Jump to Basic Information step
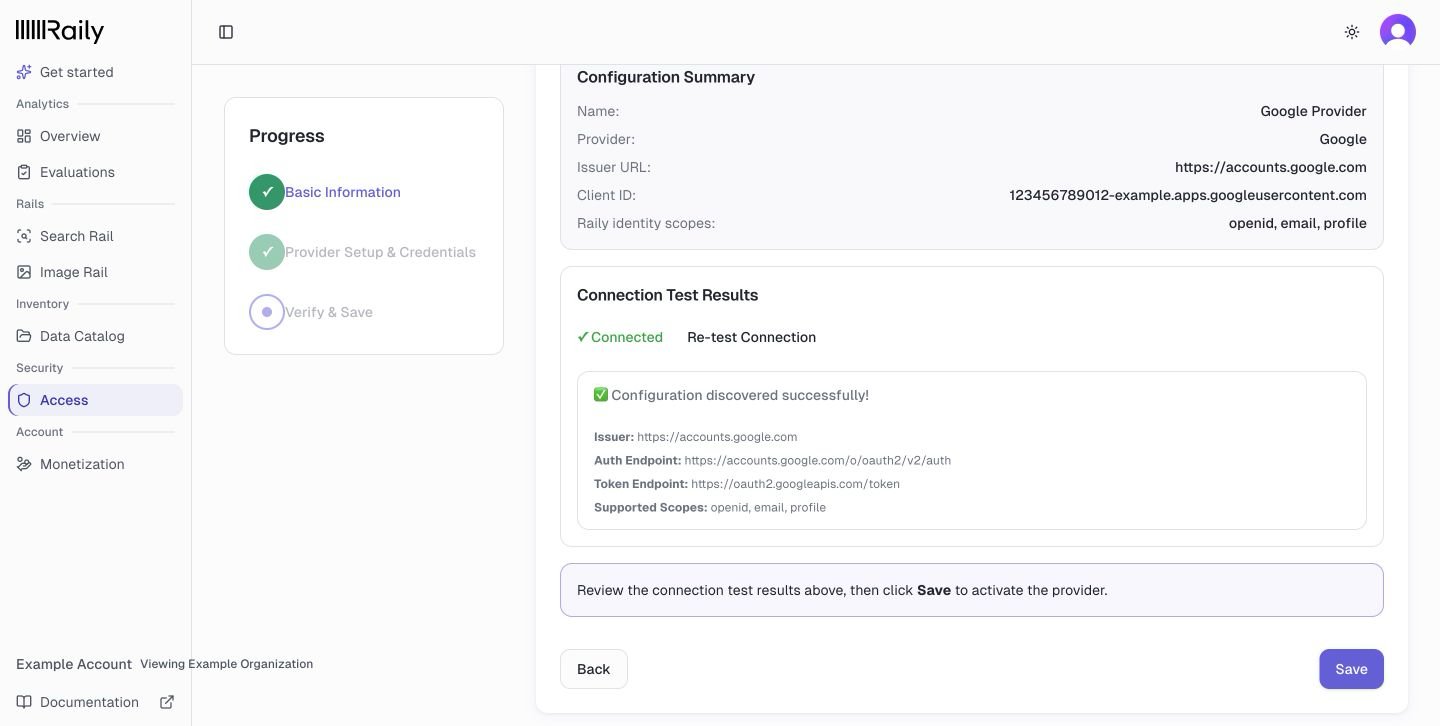This screenshot has width=1440, height=726. point(343,192)
